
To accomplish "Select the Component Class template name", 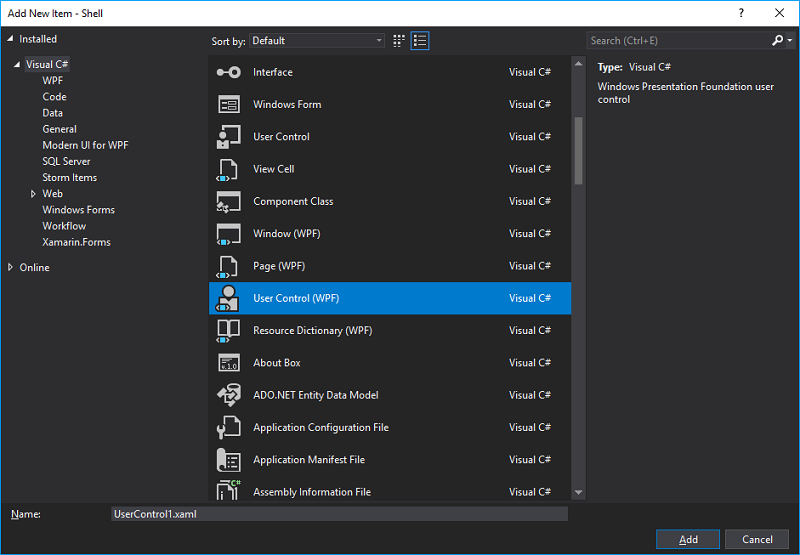I will [x=293, y=201].
